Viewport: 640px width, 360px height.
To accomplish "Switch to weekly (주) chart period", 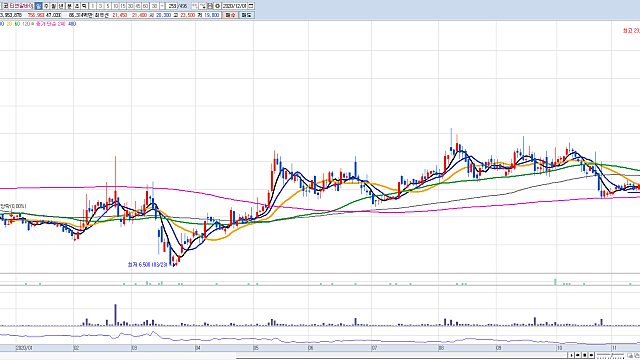I will click(46, 6).
